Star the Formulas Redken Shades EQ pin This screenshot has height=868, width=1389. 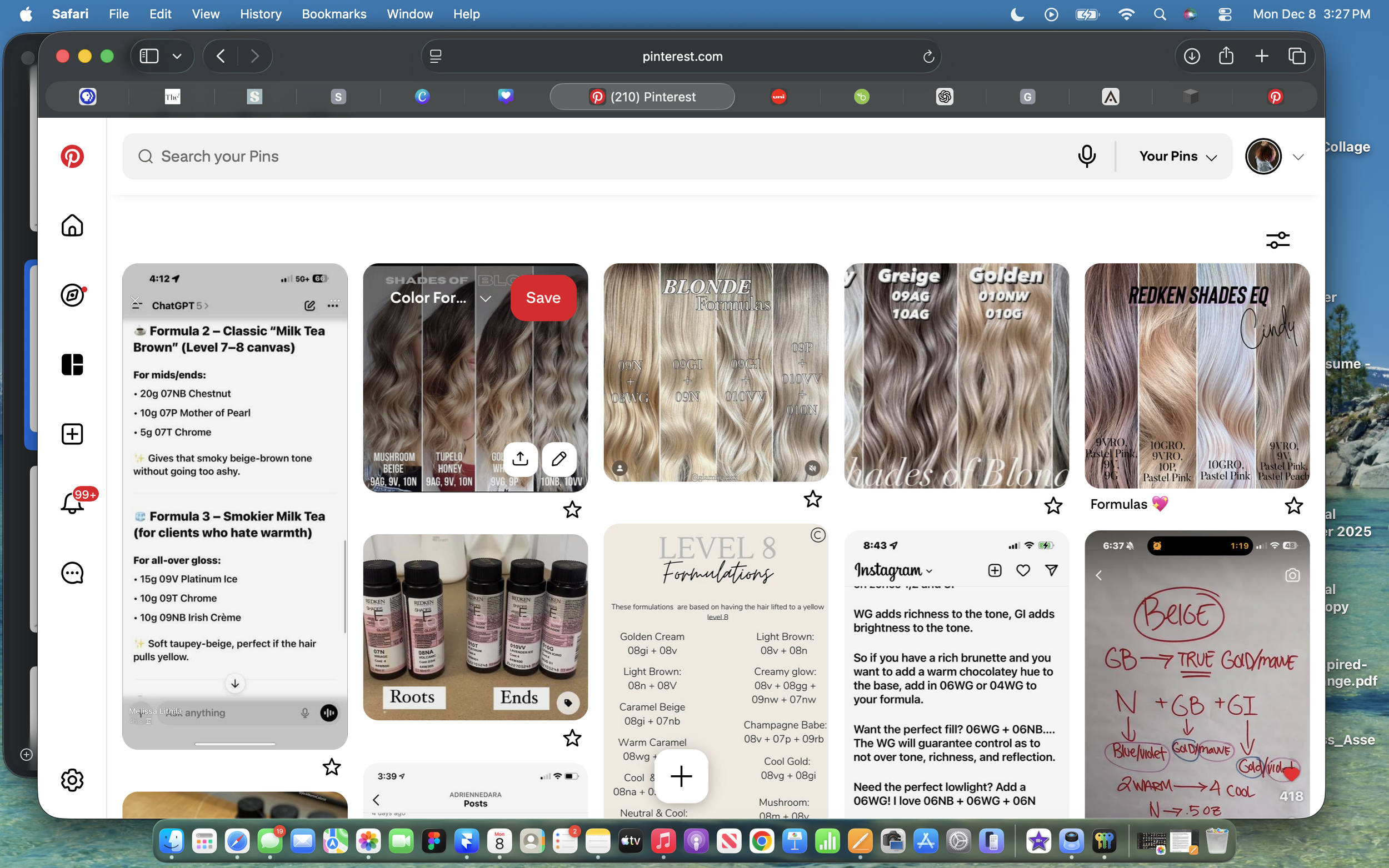pyautogui.click(x=1293, y=506)
